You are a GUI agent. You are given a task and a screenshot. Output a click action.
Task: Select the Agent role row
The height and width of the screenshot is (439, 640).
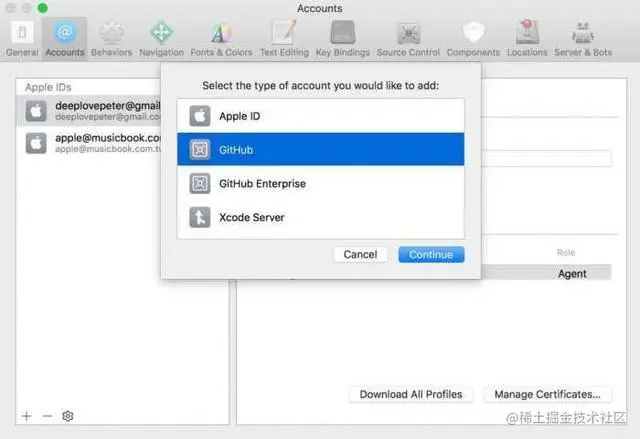click(546, 273)
